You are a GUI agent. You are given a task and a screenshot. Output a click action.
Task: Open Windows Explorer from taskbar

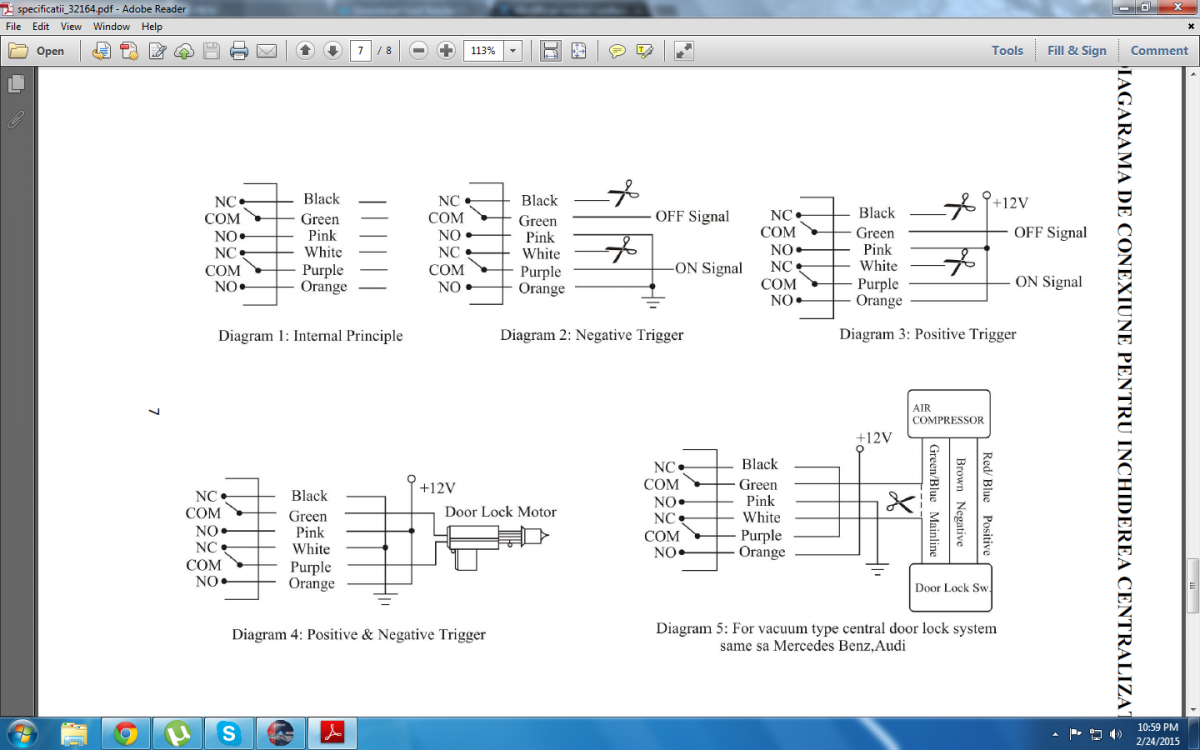click(74, 734)
